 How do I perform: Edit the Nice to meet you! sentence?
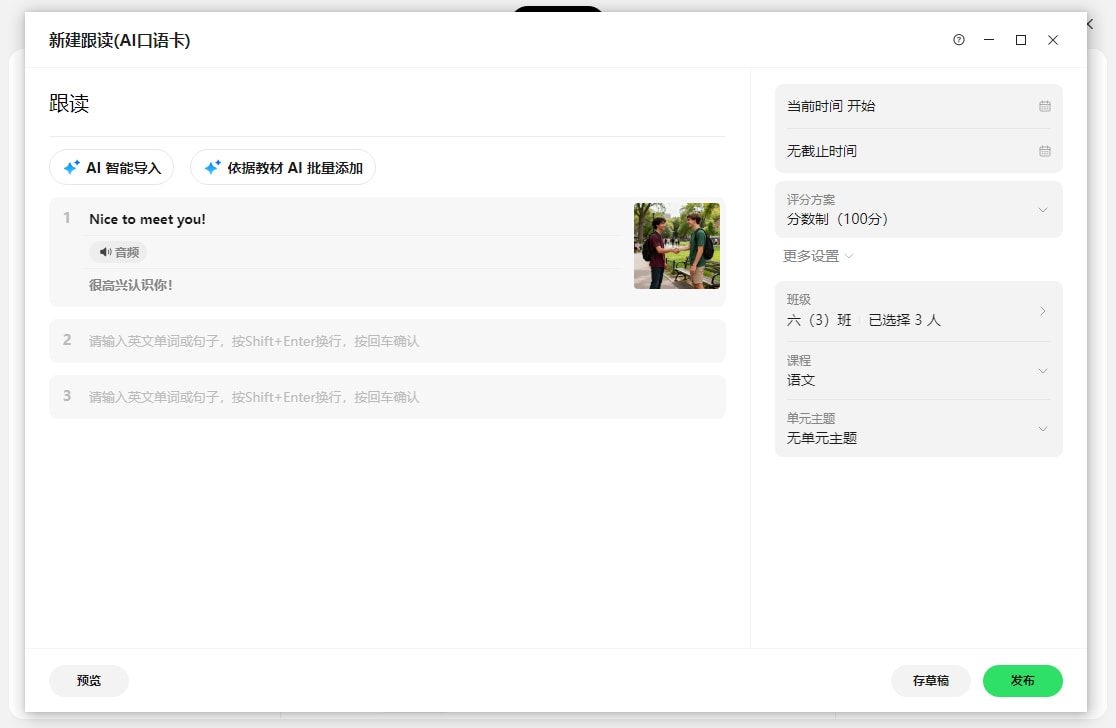click(147, 219)
